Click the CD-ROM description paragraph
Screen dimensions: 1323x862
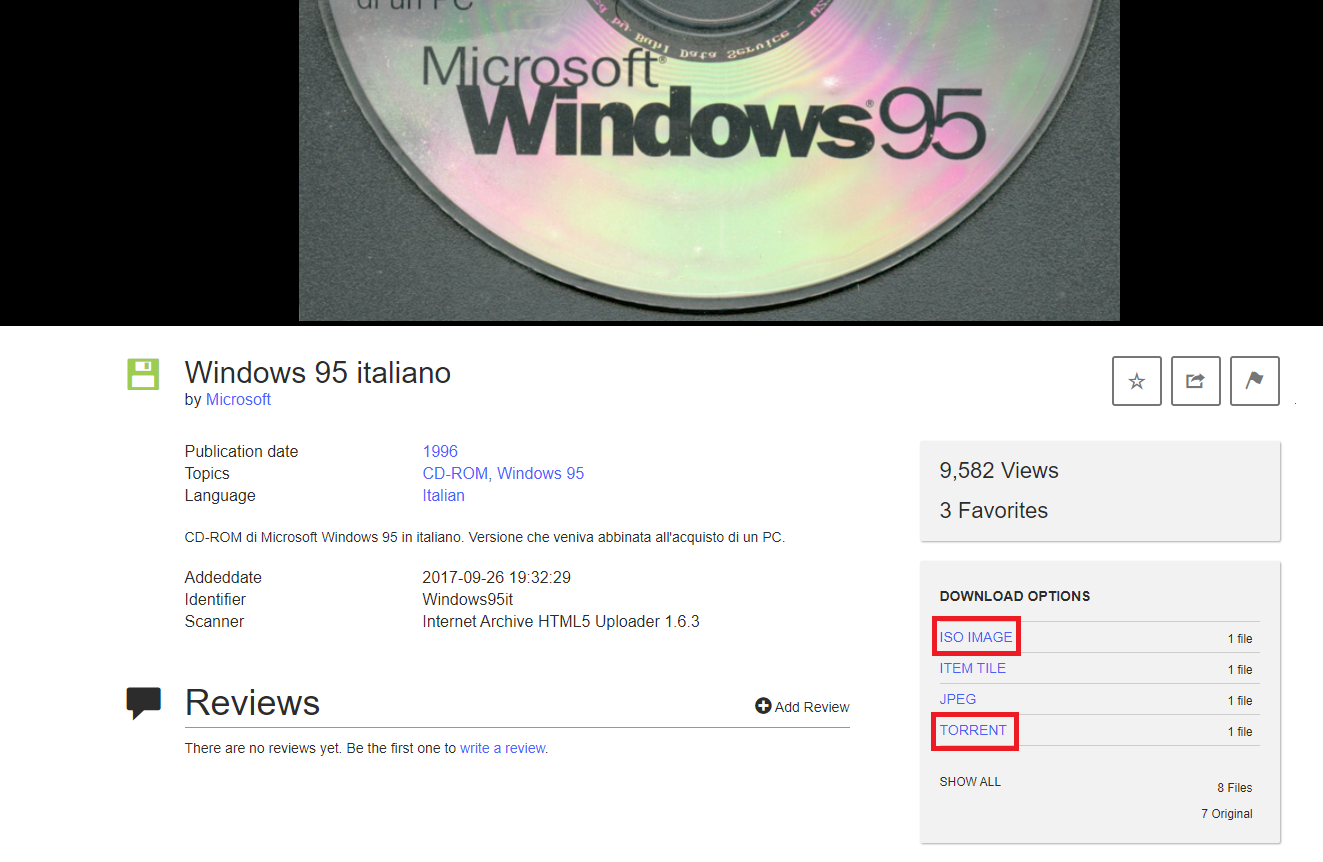tap(485, 537)
